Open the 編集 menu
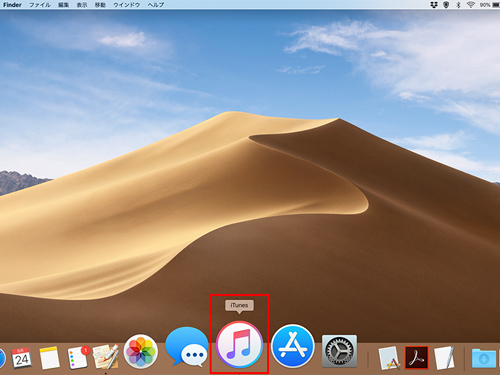The width and height of the screenshot is (500, 375). pyautogui.click(x=63, y=5)
